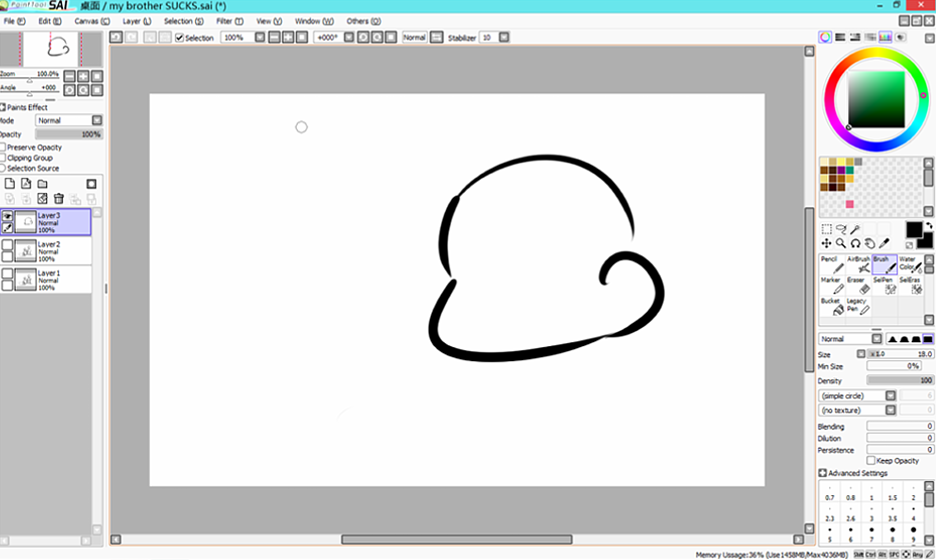The image size is (936, 560).
Task: Select the Legacy Pen tool
Action: [x=857, y=306]
